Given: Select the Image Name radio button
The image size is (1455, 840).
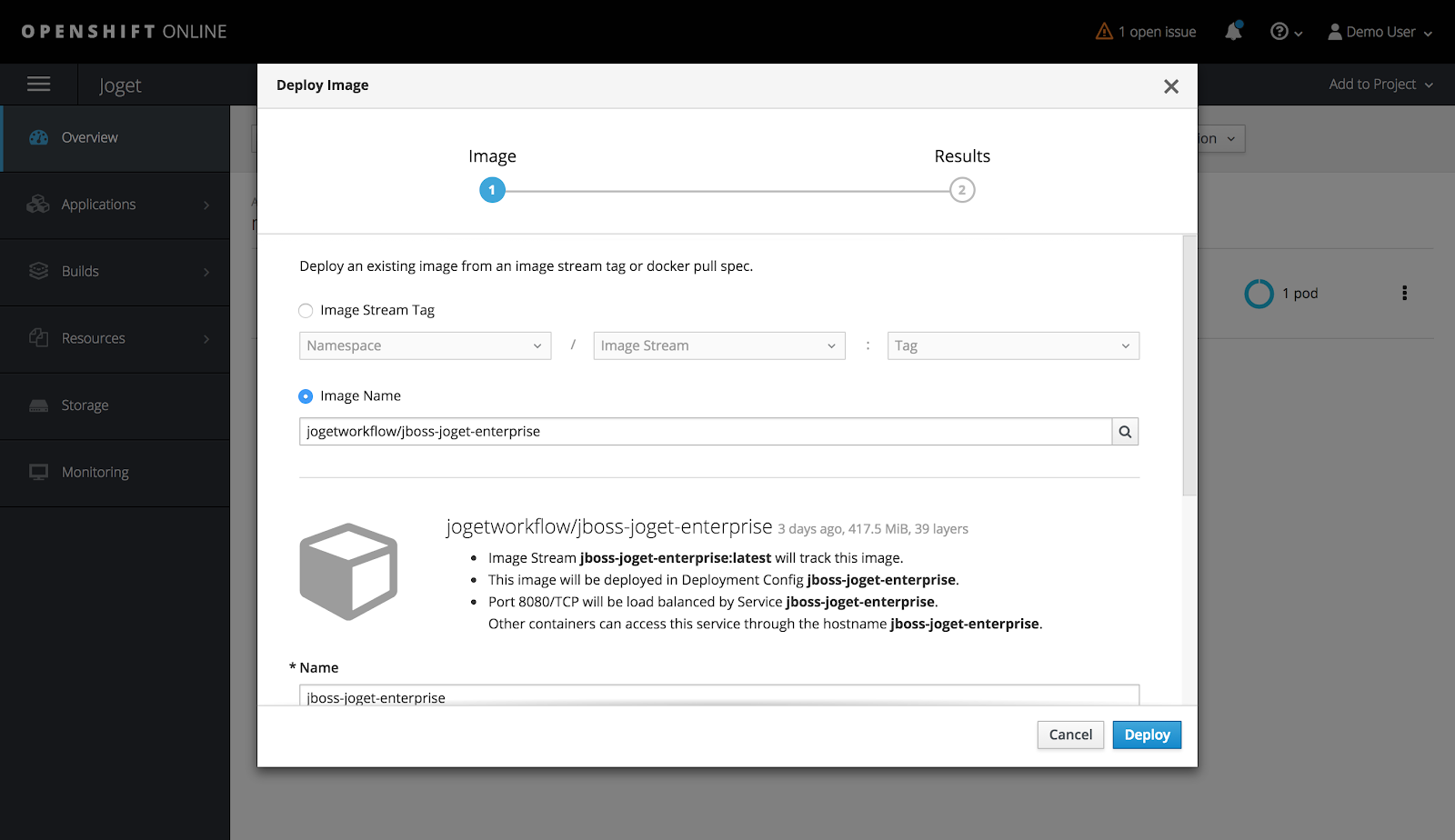Looking at the screenshot, I should [x=306, y=396].
